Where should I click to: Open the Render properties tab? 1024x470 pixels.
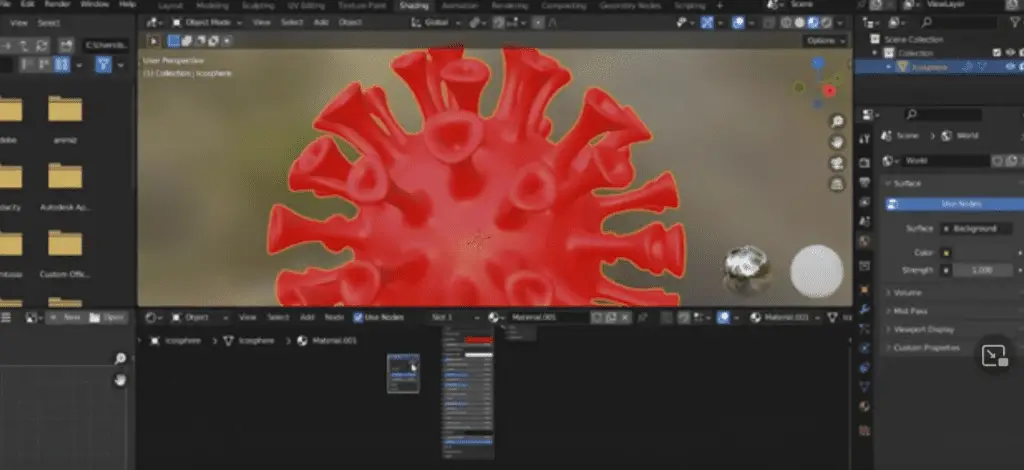865,163
